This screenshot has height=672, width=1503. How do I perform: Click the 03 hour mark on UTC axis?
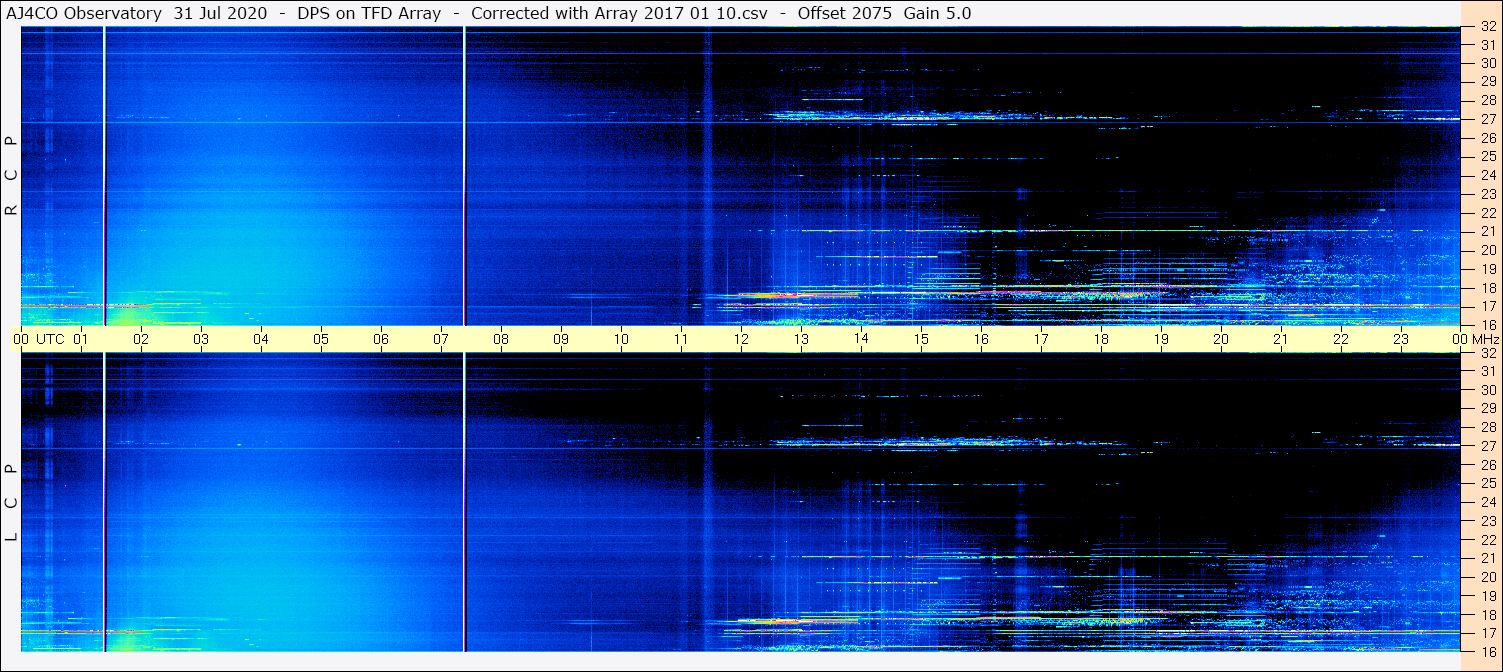pos(201,339)
